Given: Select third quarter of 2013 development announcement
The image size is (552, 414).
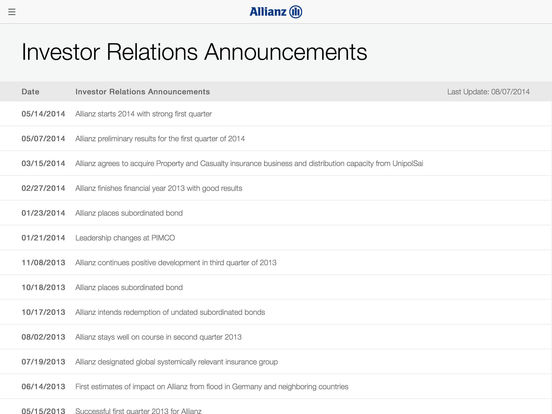Looking at the screenshot, I should click(276, 263).
